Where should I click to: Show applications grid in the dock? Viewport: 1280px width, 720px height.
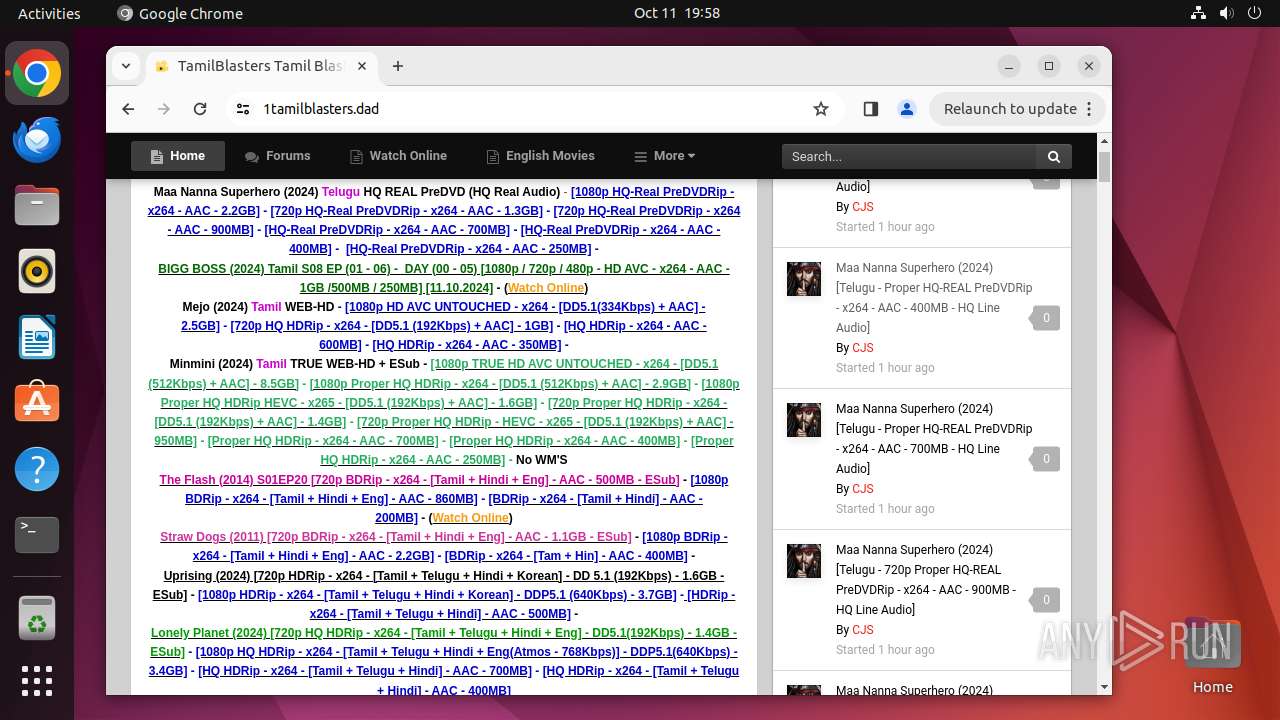(37, 681)
